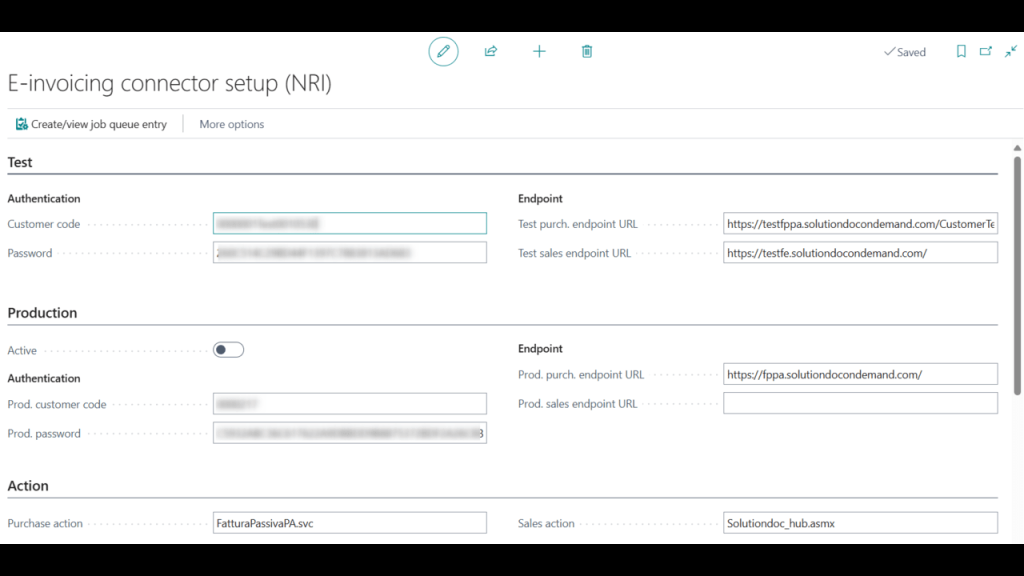Click the Sales action field
The height and width of the screenshot is (576, 1024).
tap(860, 523)
